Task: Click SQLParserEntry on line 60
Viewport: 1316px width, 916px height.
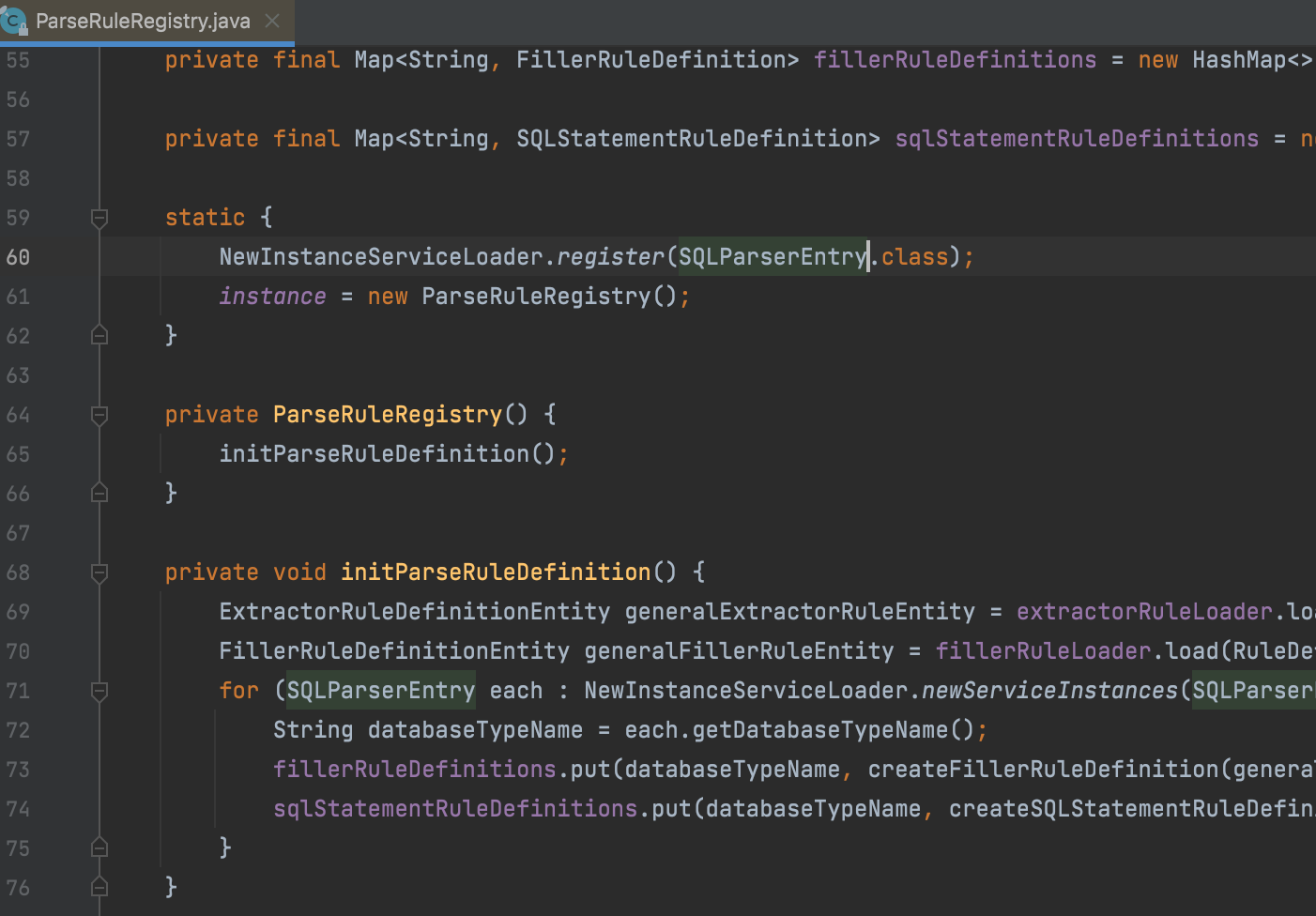Action: [773, 257]
